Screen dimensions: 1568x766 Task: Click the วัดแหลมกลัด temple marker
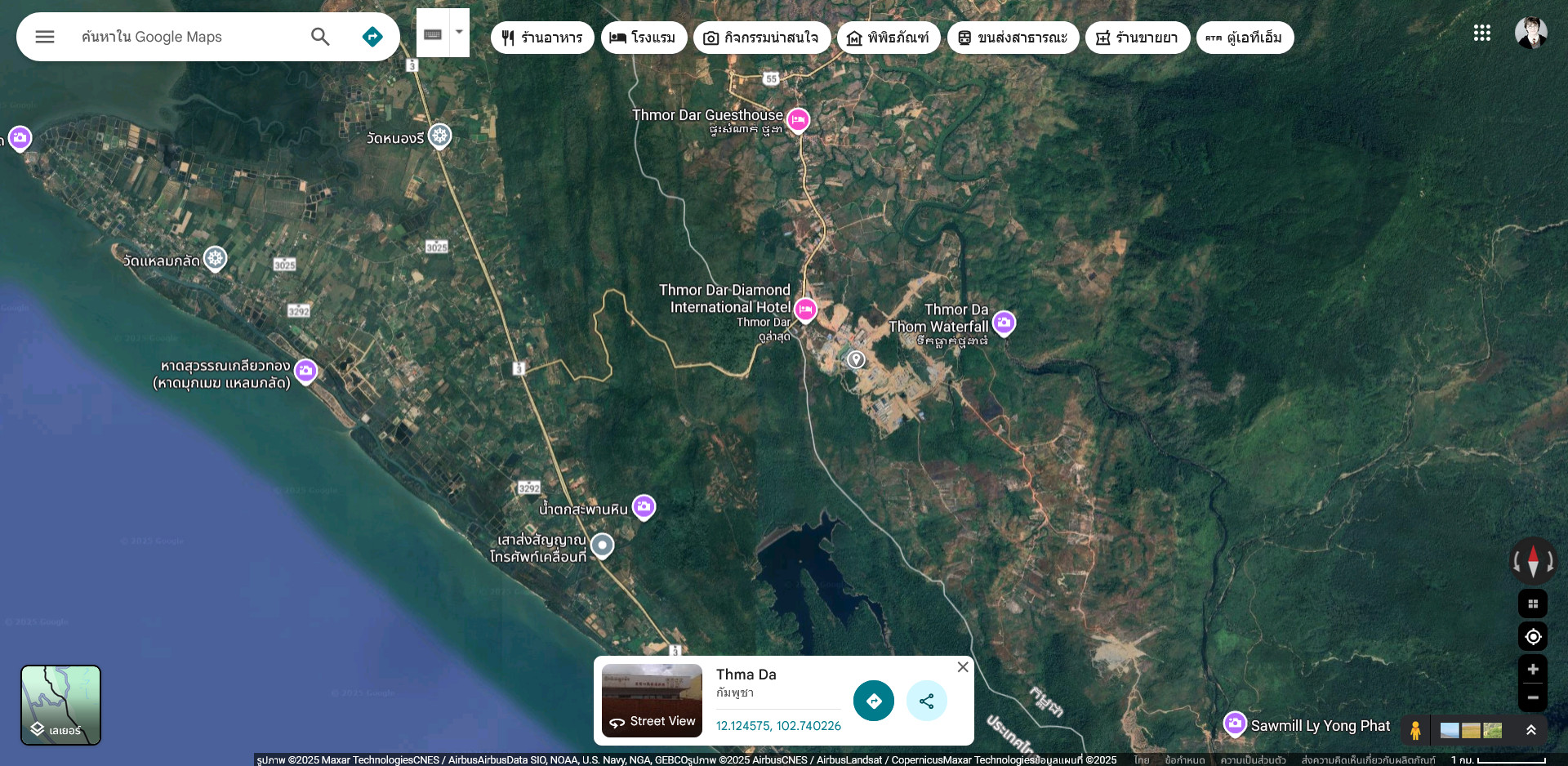point(215,259)
